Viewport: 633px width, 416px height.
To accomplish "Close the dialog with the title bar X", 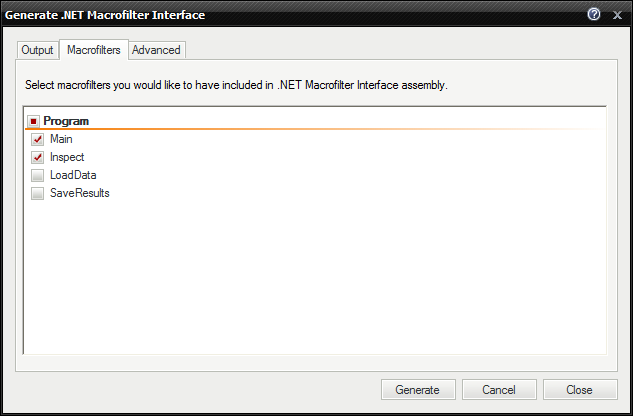I will (616, 15).
